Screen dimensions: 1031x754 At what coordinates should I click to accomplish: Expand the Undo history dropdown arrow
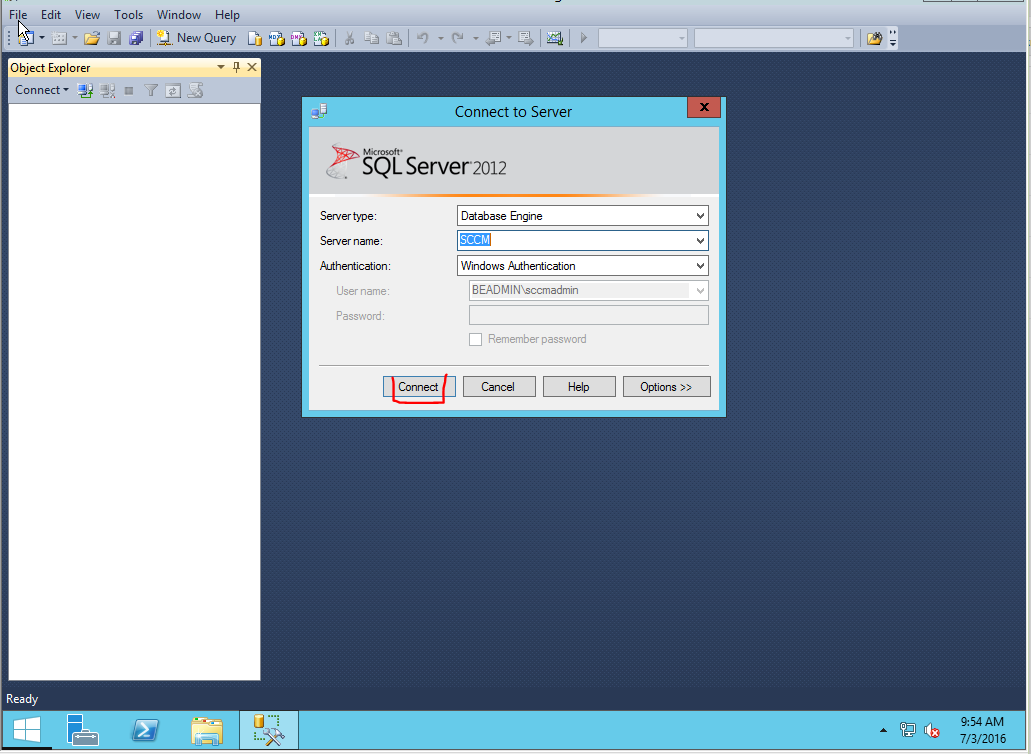point(441,38)
